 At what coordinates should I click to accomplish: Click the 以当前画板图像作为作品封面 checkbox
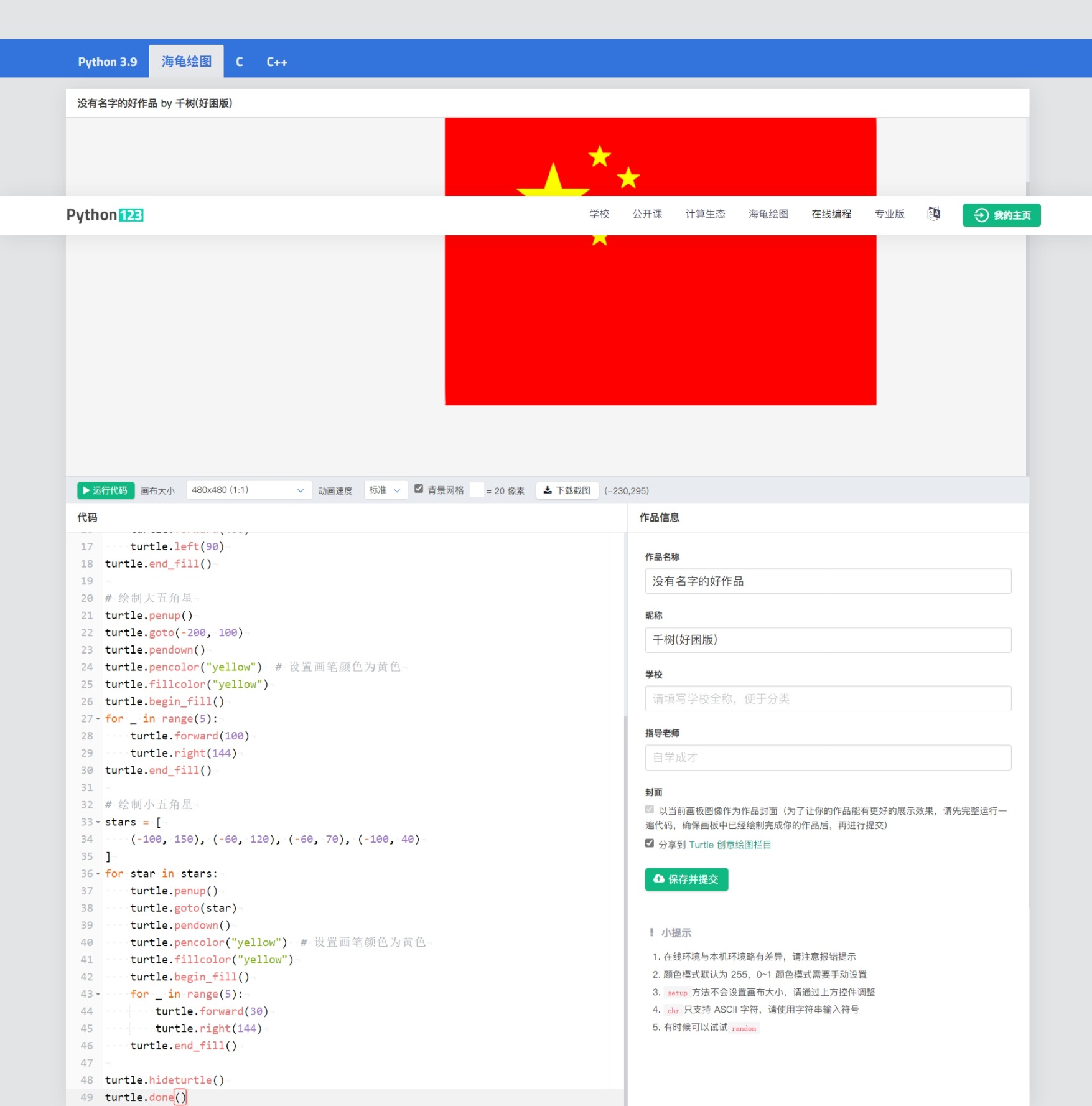(650, 810)
